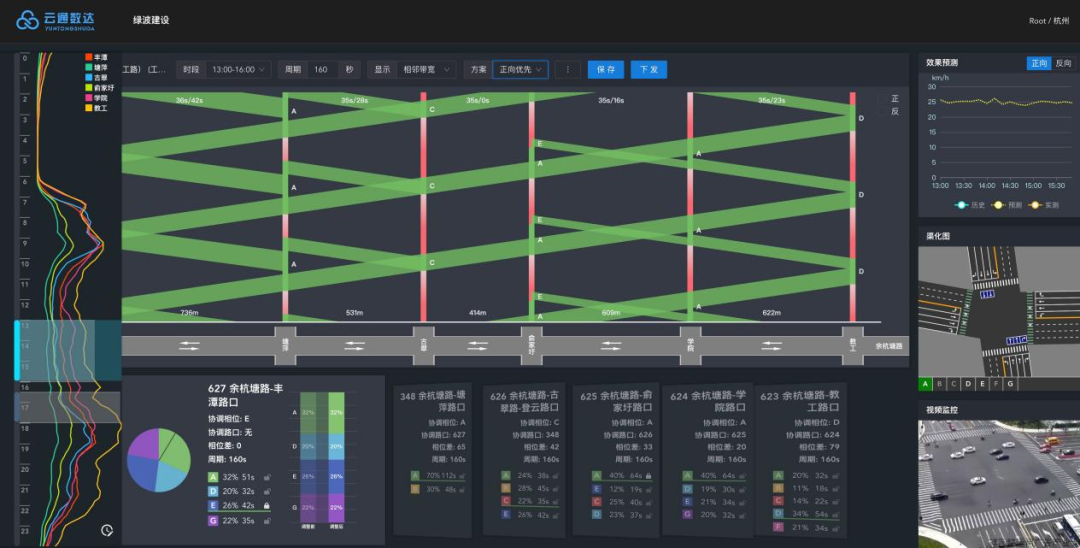
Task: Click lock icon on phase E of intersection 627
Action: (267, 506)
